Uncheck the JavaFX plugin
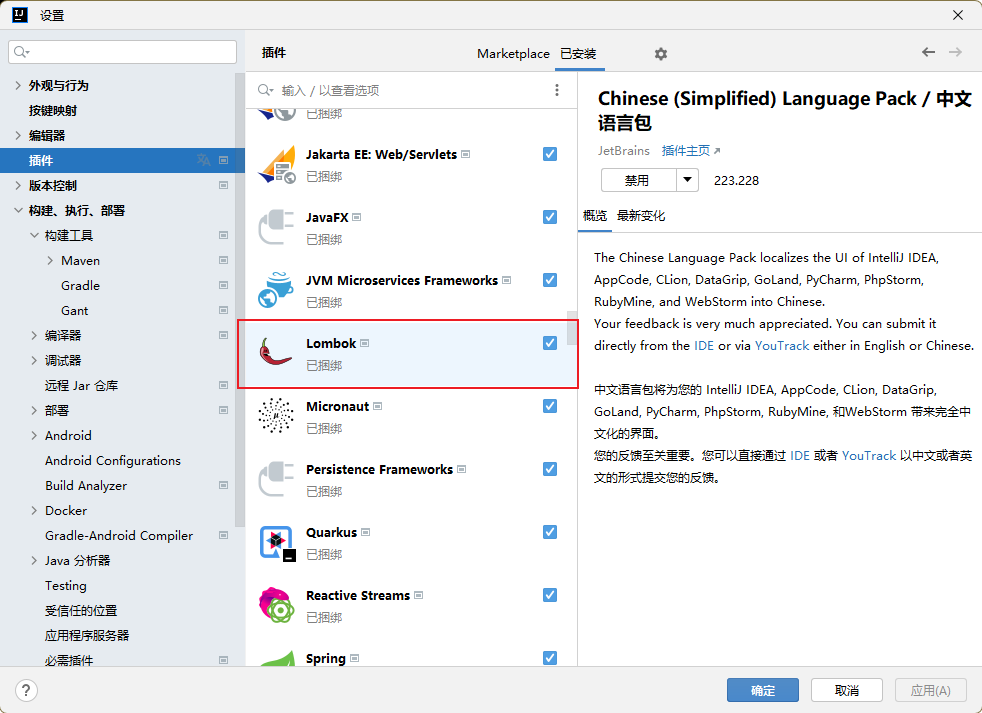 point(550,217)
